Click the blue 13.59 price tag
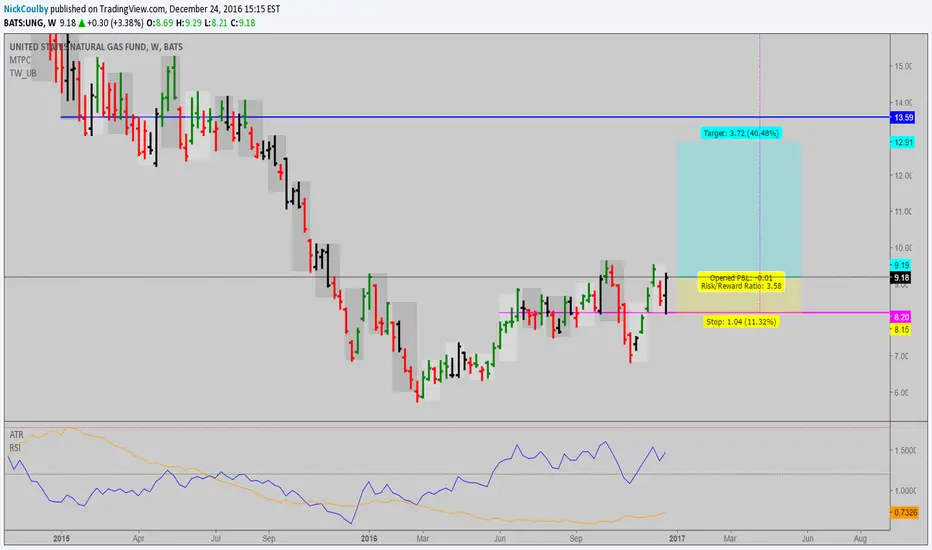The image size is (932, 550). click(x=903, y=117)
